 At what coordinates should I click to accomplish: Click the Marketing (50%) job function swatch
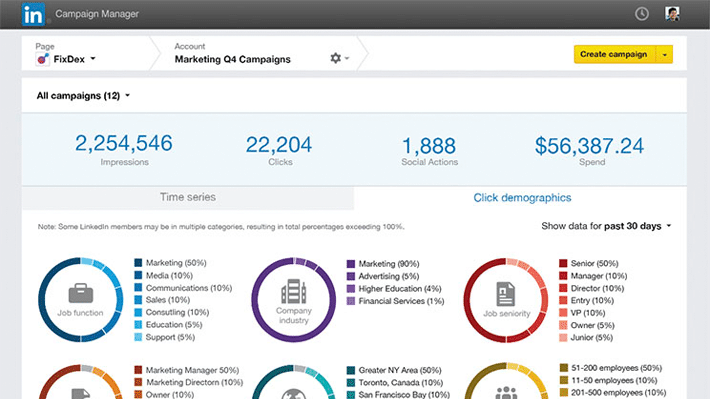click(x=138, y=263)
